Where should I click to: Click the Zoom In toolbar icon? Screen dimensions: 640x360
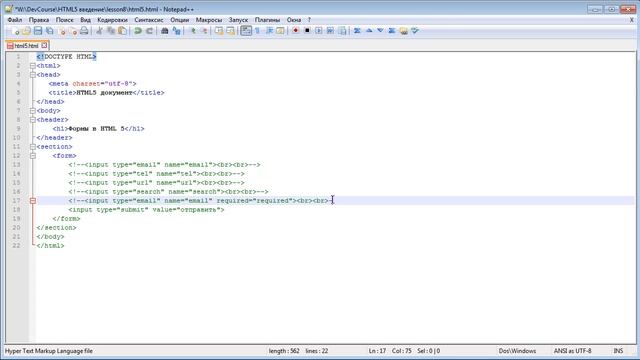tap(193, 31)
